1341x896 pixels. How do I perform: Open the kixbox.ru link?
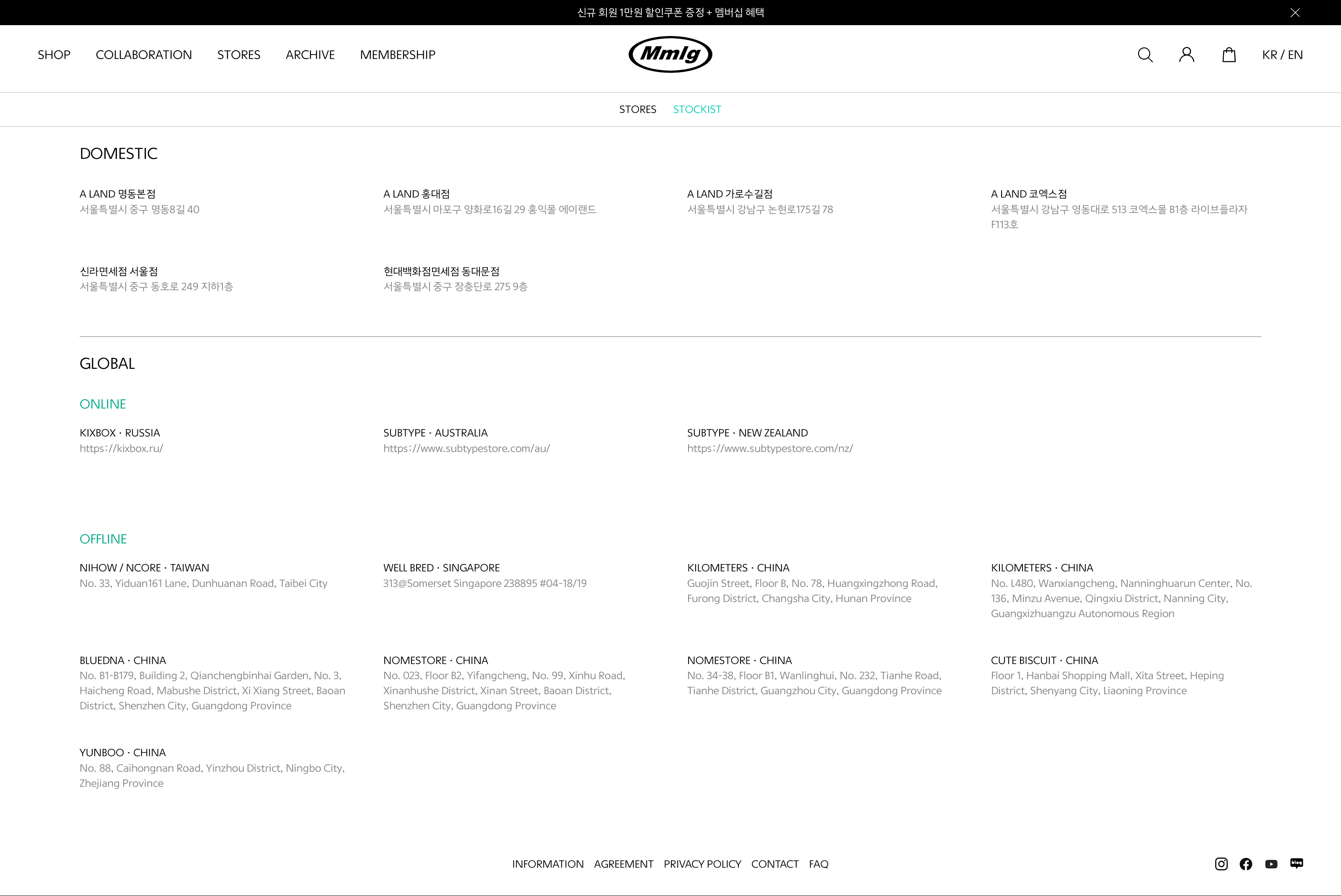(x=121, y=448)
